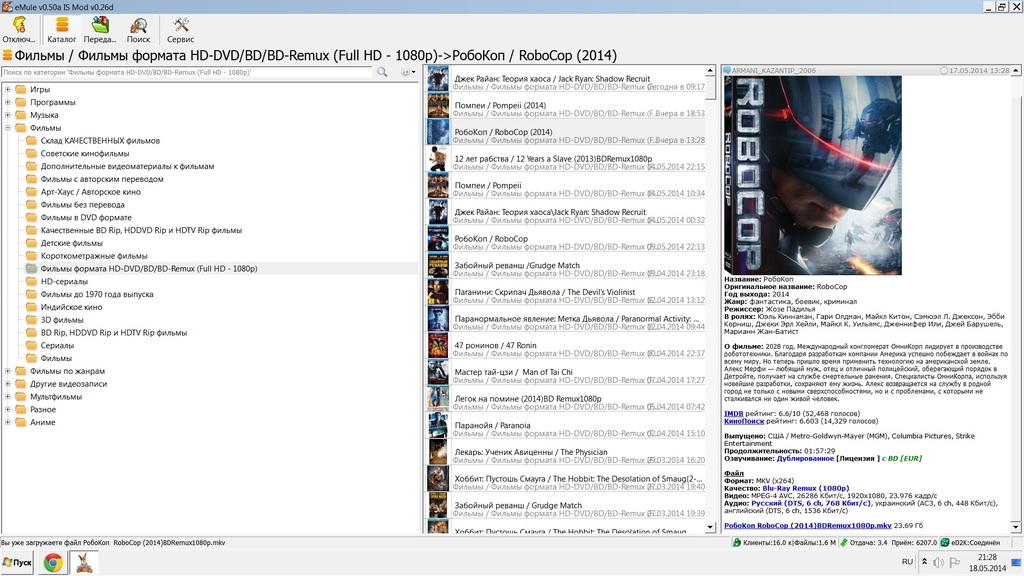This screenshot has width=1024, height=576.
Task: Open the Индийское кино folder
Action: point(71,307)
